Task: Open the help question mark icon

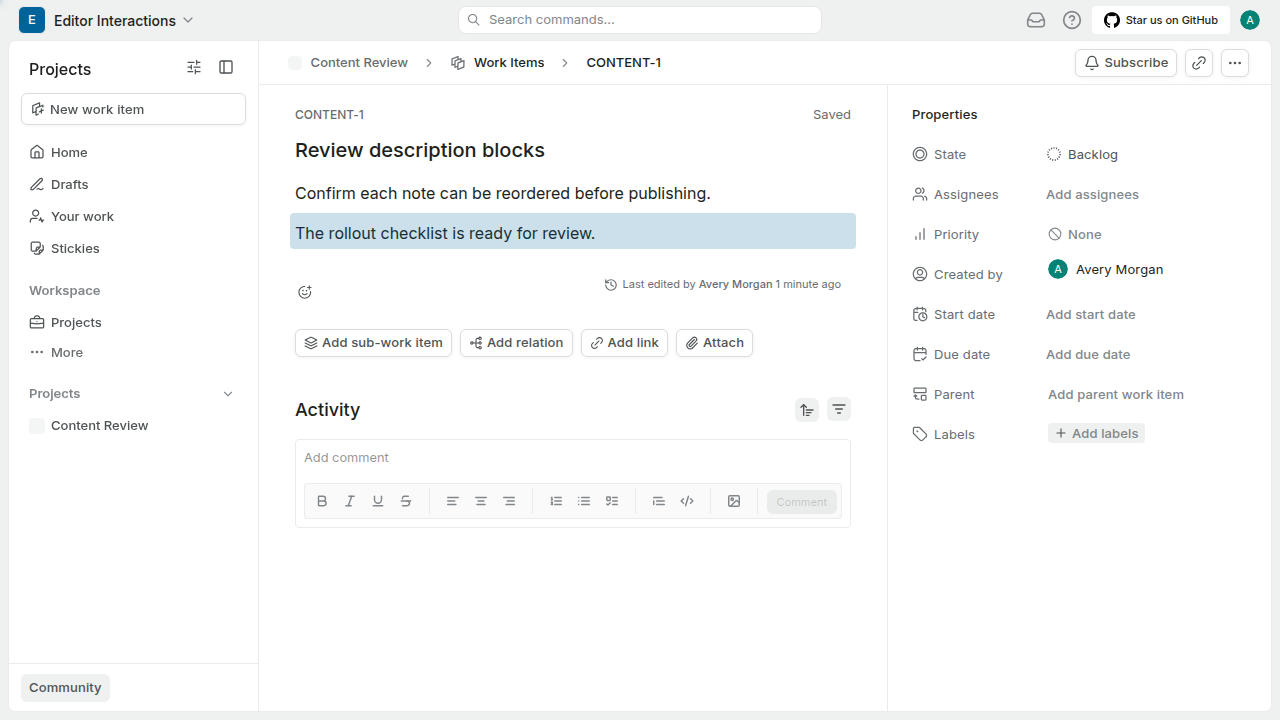Action: (x=1072, y=20)
